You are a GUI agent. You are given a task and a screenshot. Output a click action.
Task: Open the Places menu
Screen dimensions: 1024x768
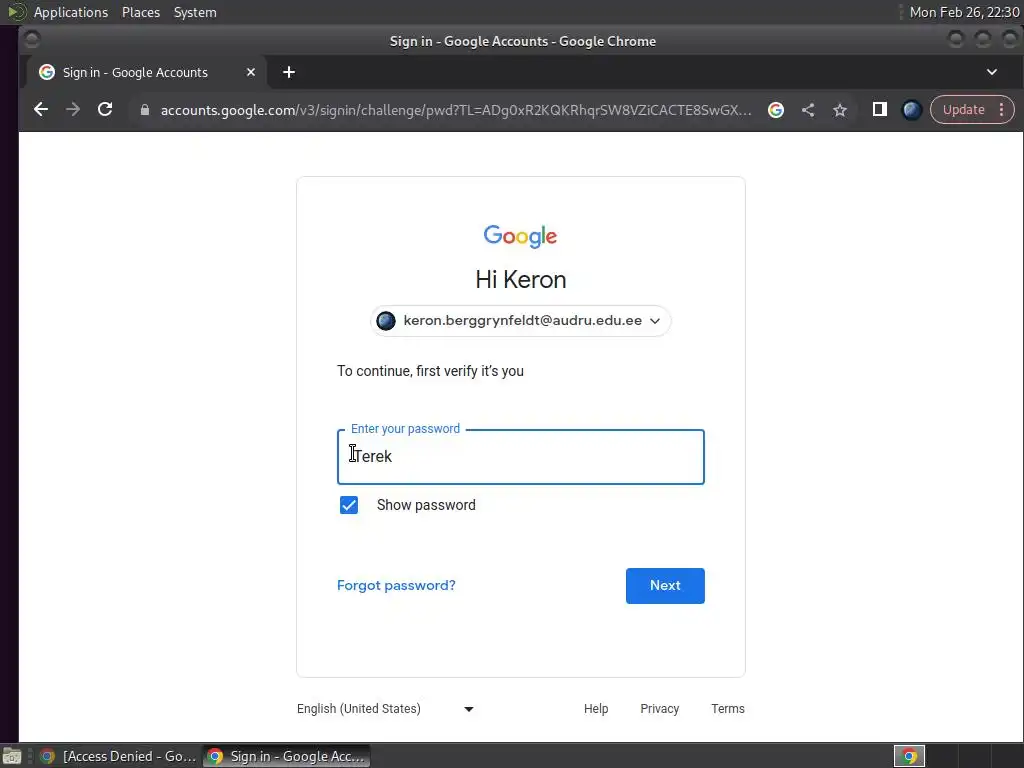click(x=140, y=12)
